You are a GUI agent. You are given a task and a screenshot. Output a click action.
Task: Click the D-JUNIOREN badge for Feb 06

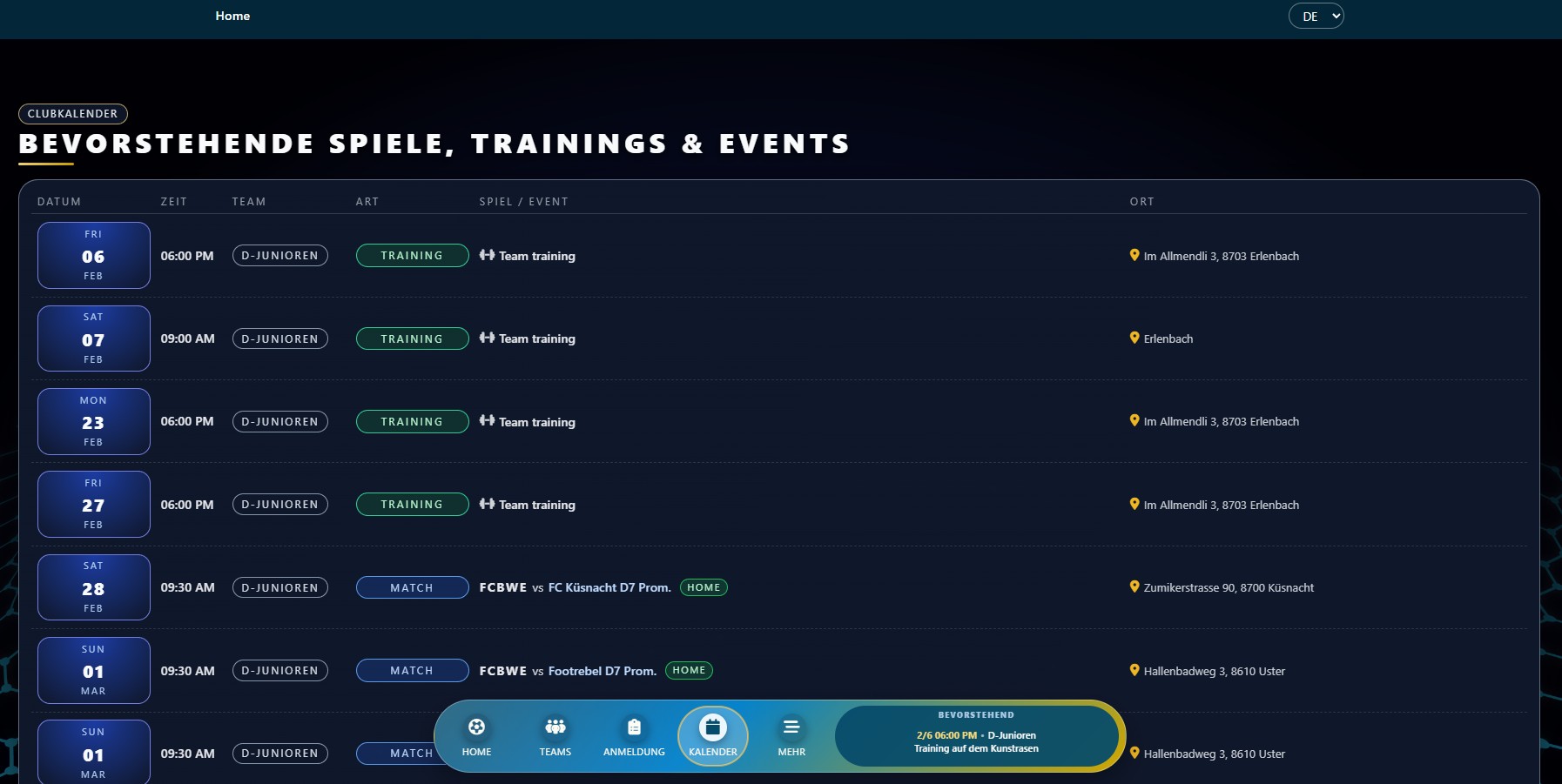point(279,255)
